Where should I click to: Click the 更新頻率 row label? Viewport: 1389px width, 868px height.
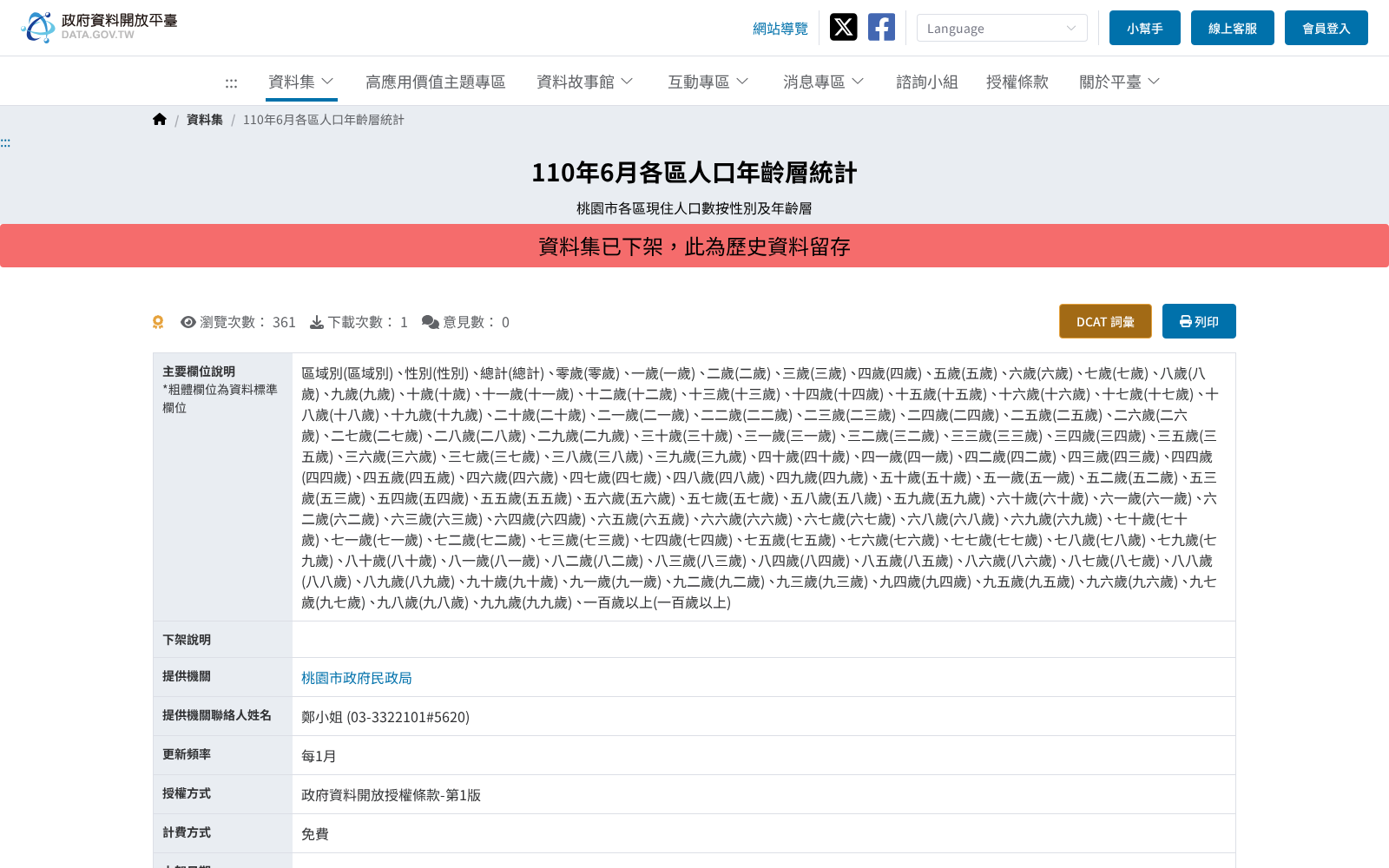pyautogui.click(x=187, y=754)
